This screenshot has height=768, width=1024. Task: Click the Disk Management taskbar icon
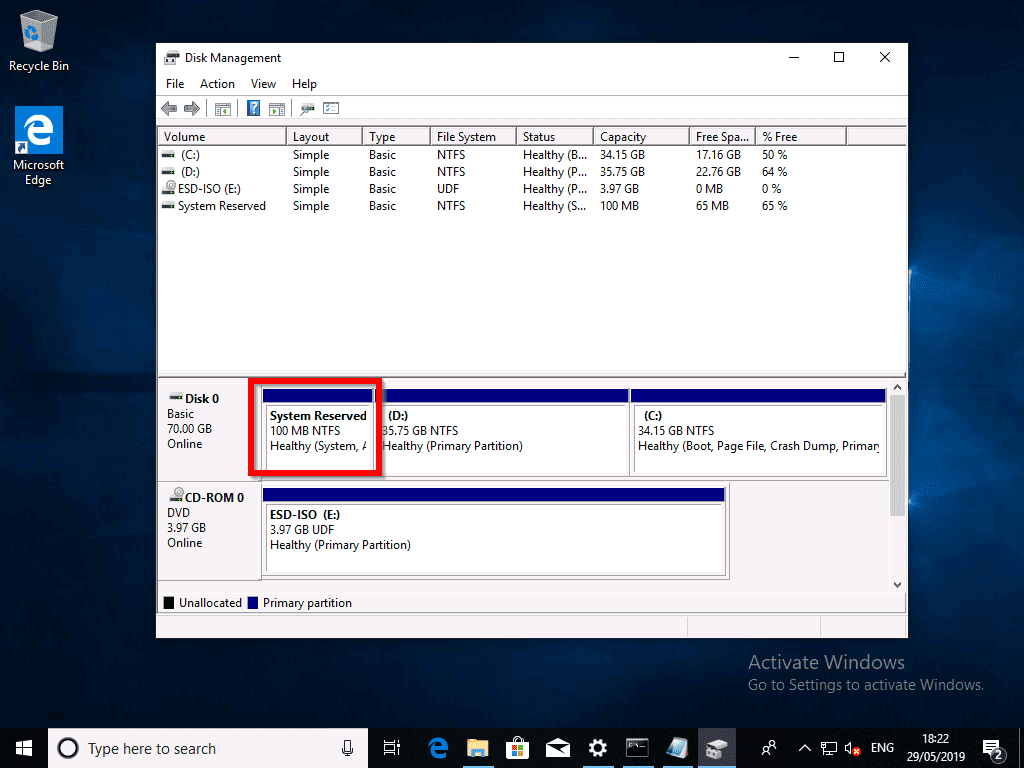[x=716, y=748]
